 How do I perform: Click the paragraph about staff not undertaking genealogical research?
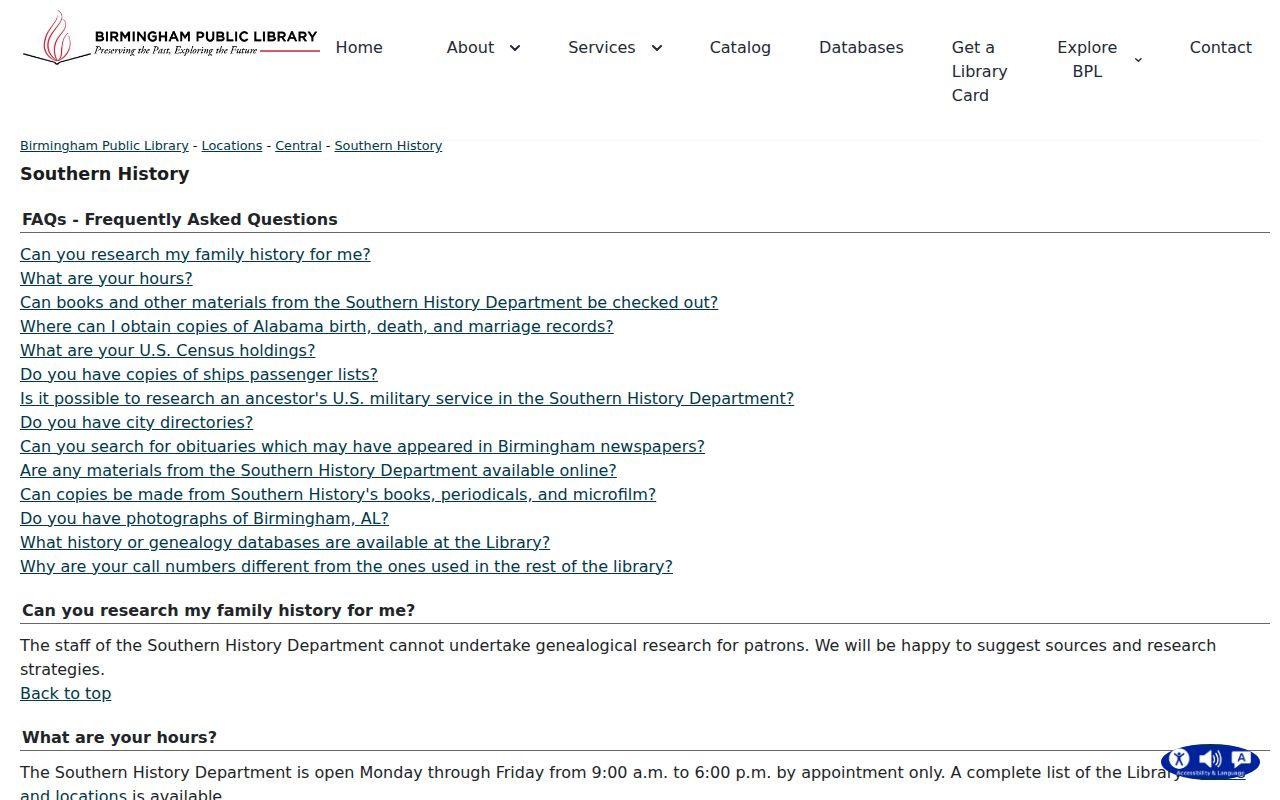(618, 657)
